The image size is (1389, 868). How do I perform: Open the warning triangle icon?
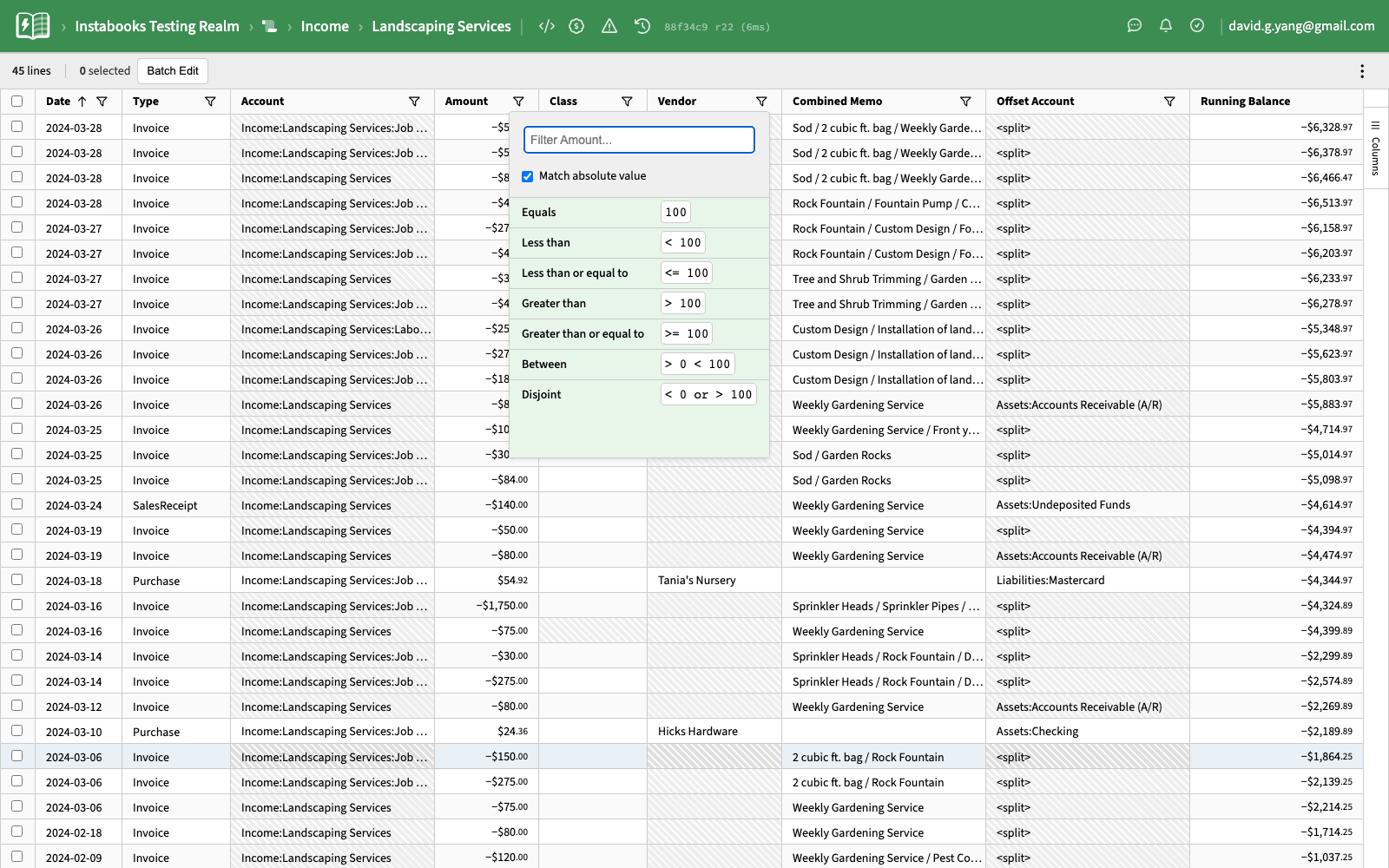609,26
